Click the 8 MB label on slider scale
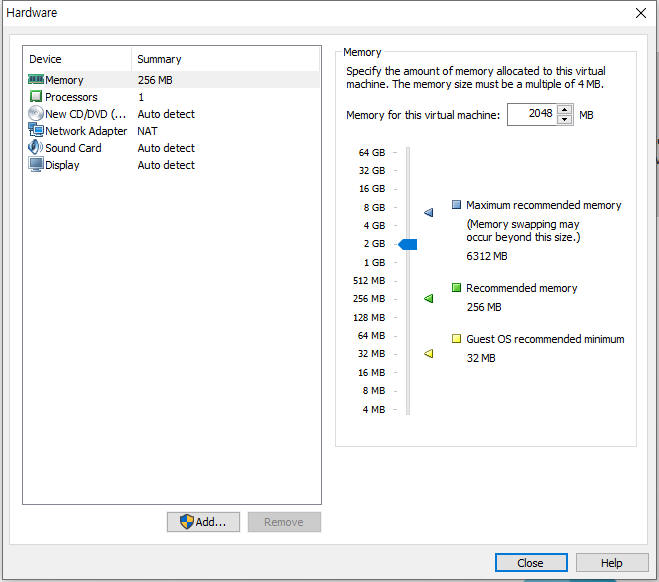 [x=374, y=390]
